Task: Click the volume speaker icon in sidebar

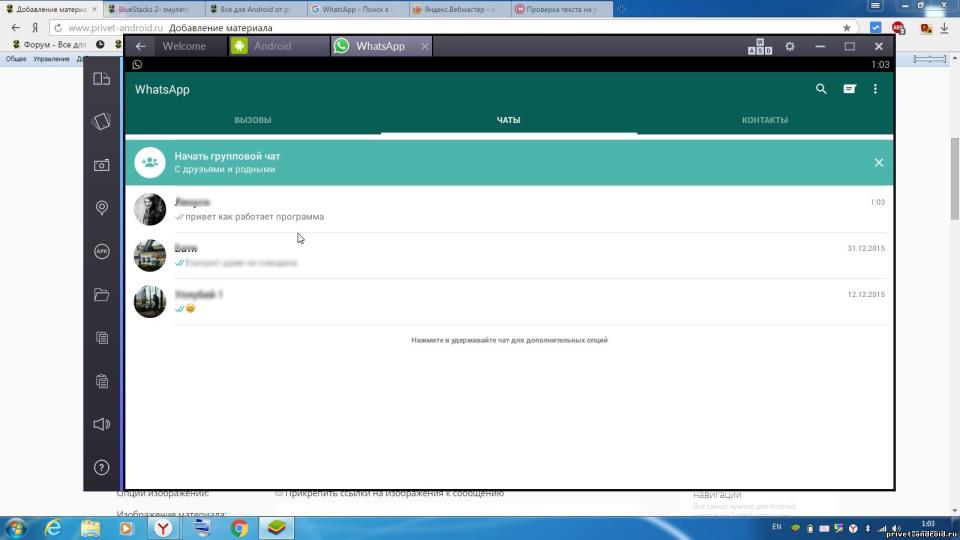Action: pyautogui.click(x=101, y=424)
